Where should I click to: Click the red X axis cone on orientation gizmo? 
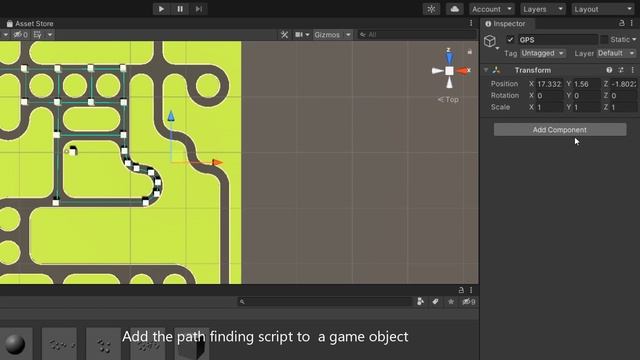462,71
